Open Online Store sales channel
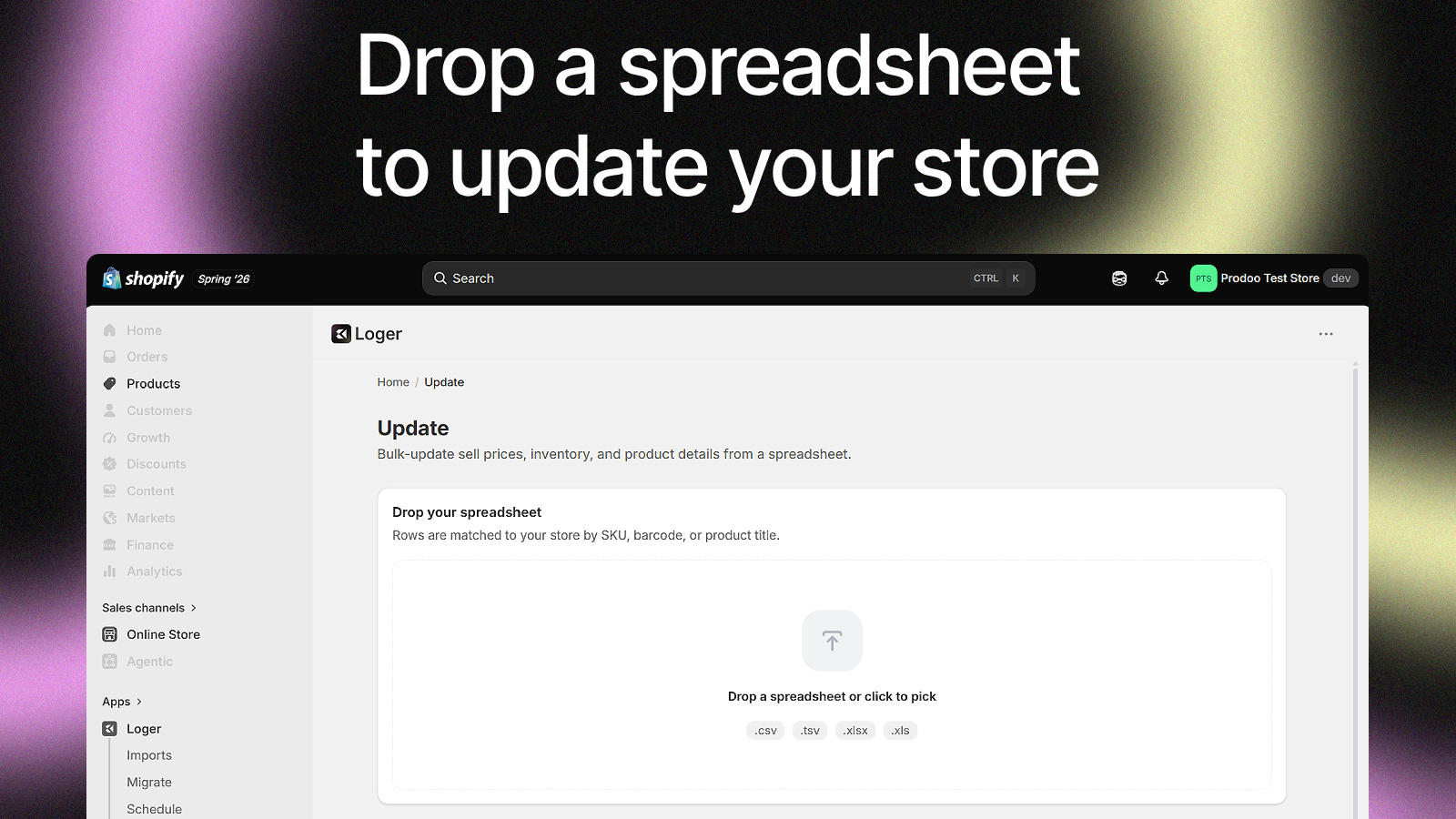1456x819 pixels. pyautogui.click(x=164, y=634)
